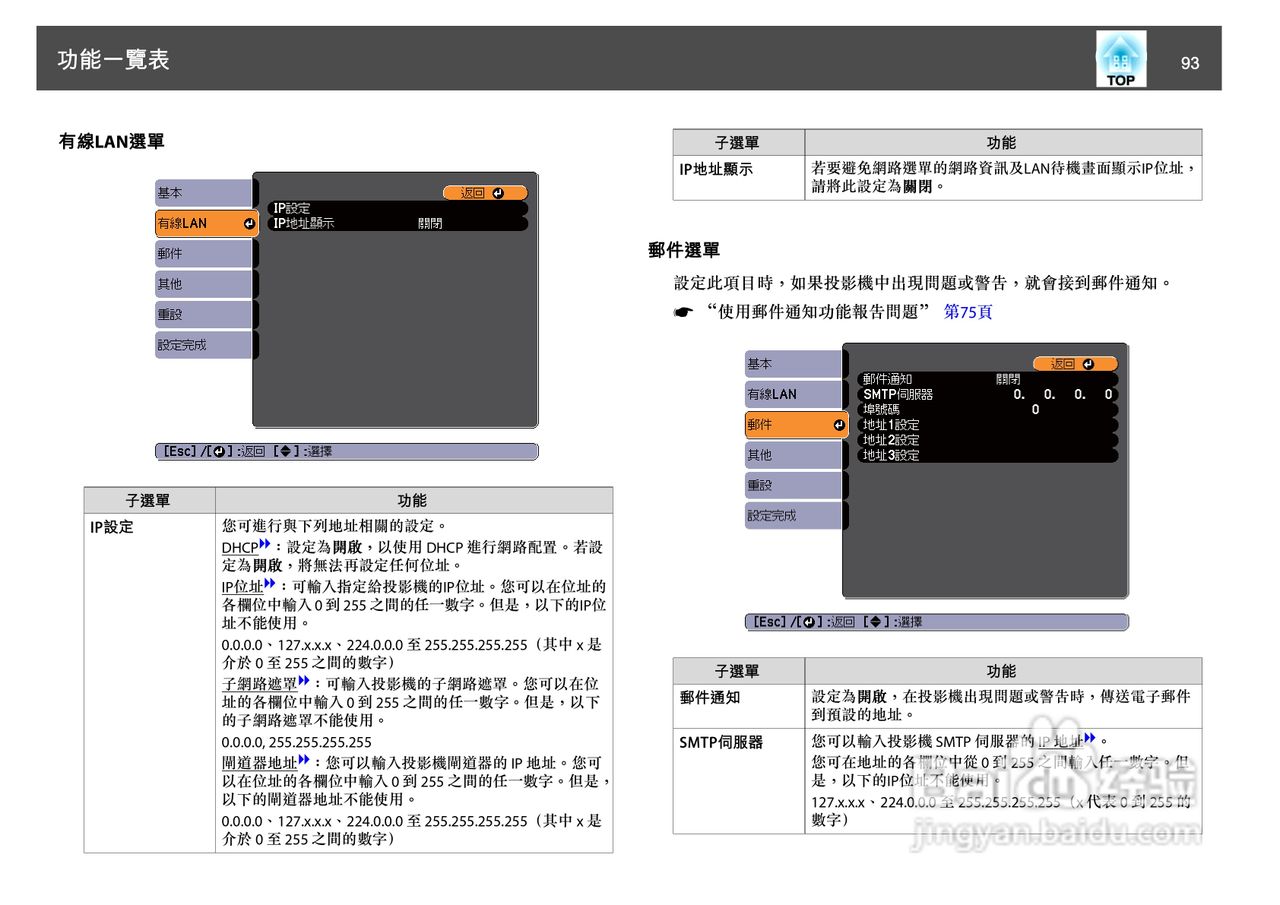
Task: Click the glossary arrow icon after 閘道器地址
Action: [304, 761]
